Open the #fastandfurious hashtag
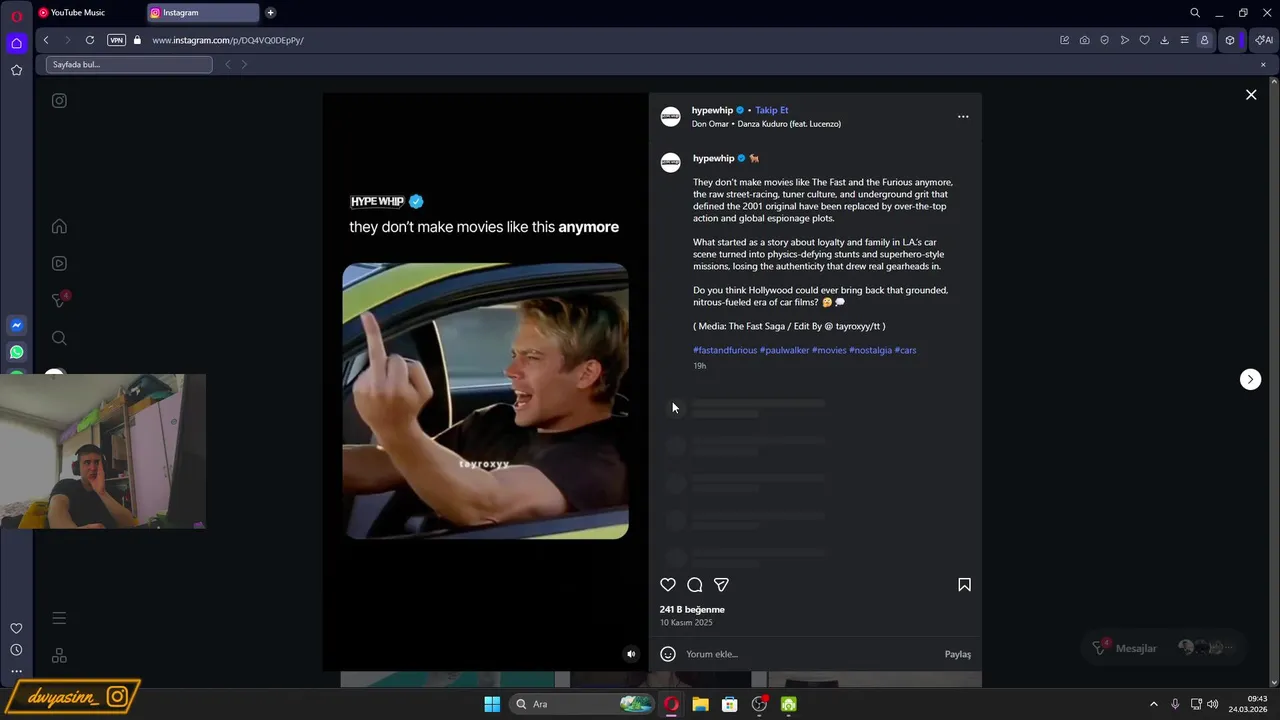 pos(725,350)
